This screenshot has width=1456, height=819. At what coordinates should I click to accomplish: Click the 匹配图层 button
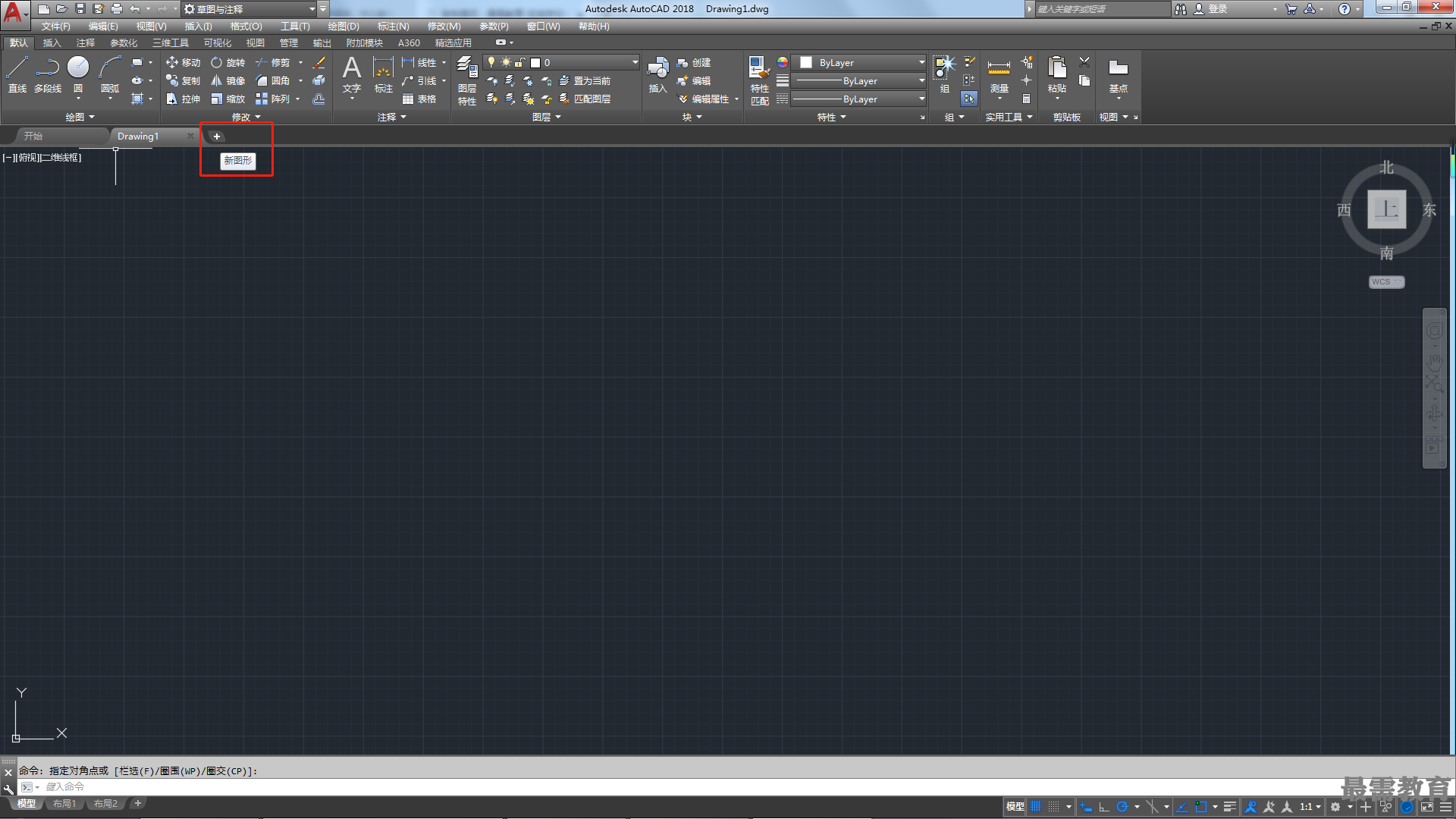coord(585,99)
